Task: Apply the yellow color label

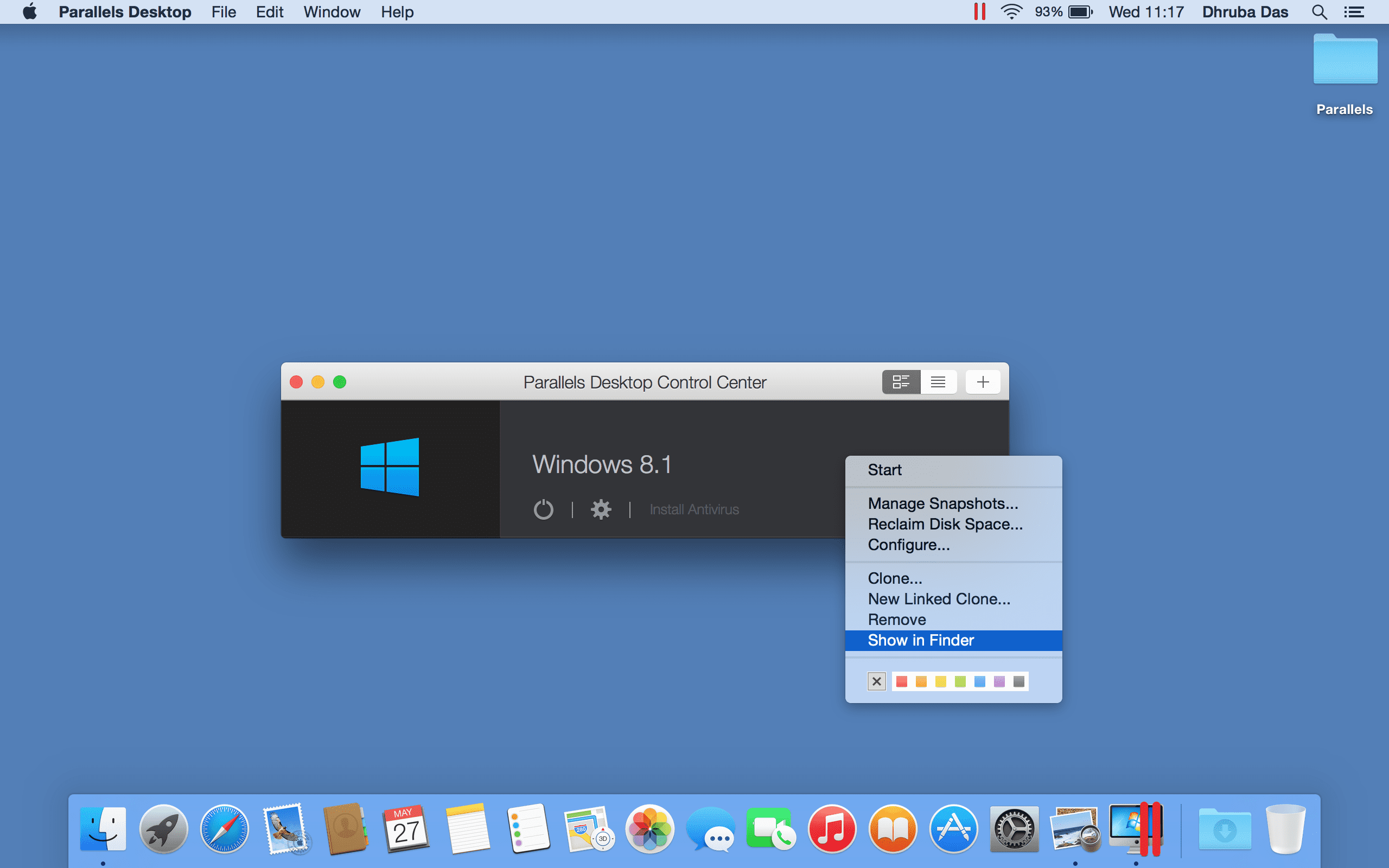Action: [x=941, y=681]
